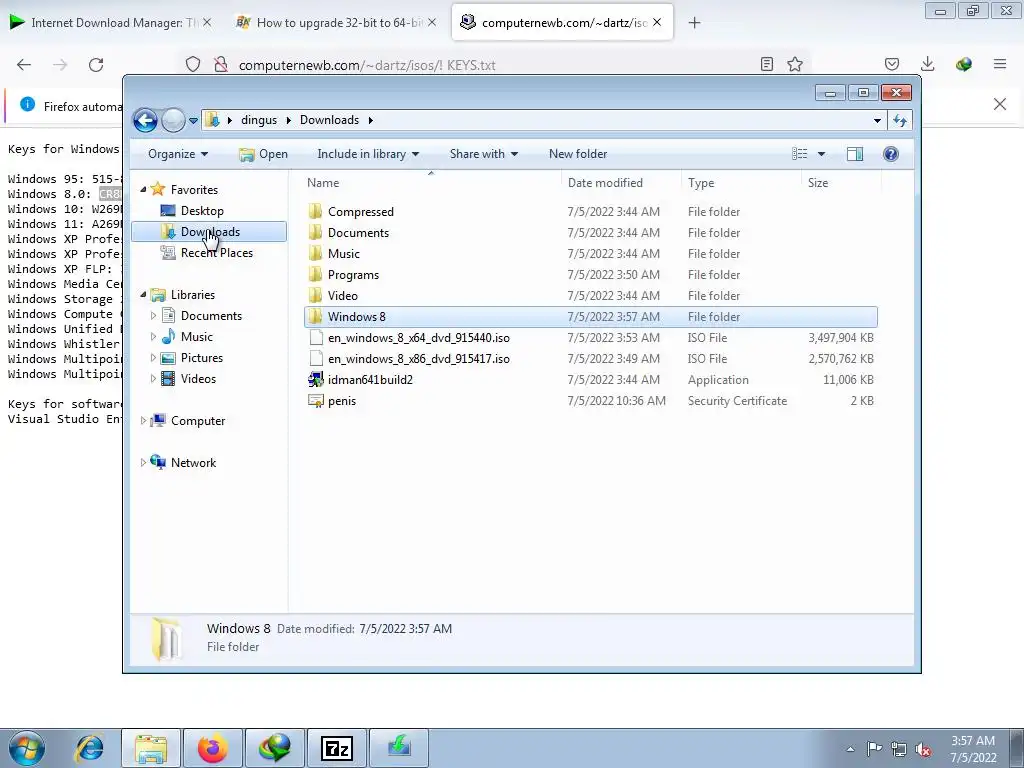Click the Downloads breadcrumb in address bar
Image resolution: width=1024 pixels, height=768 pixels.
329,120
